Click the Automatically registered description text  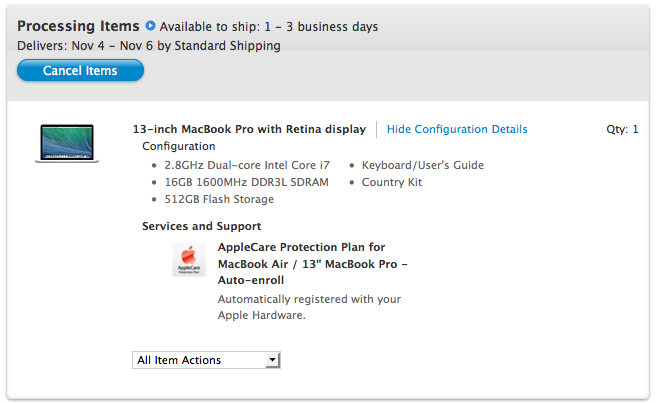[x=311, y=306]
